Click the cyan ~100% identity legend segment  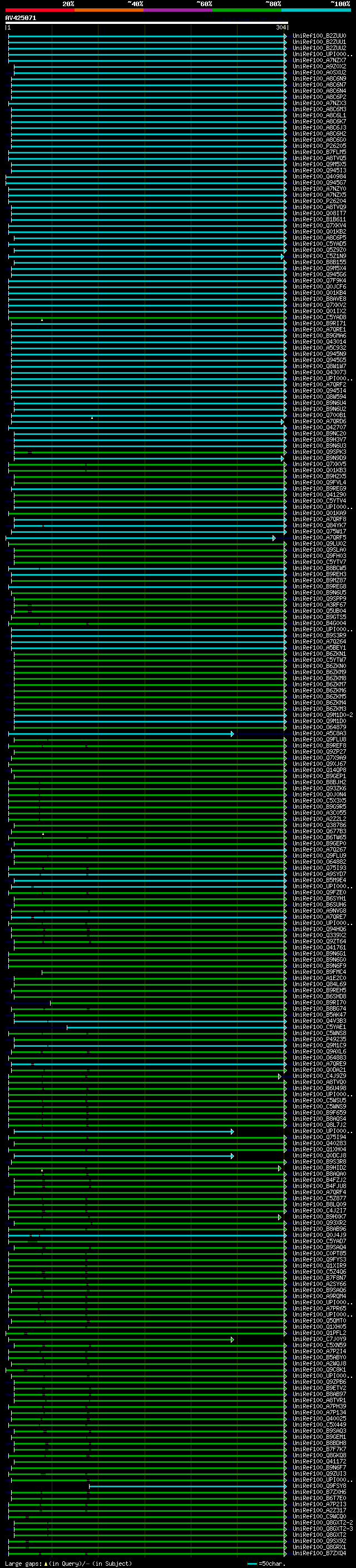[x=317, y=10]
